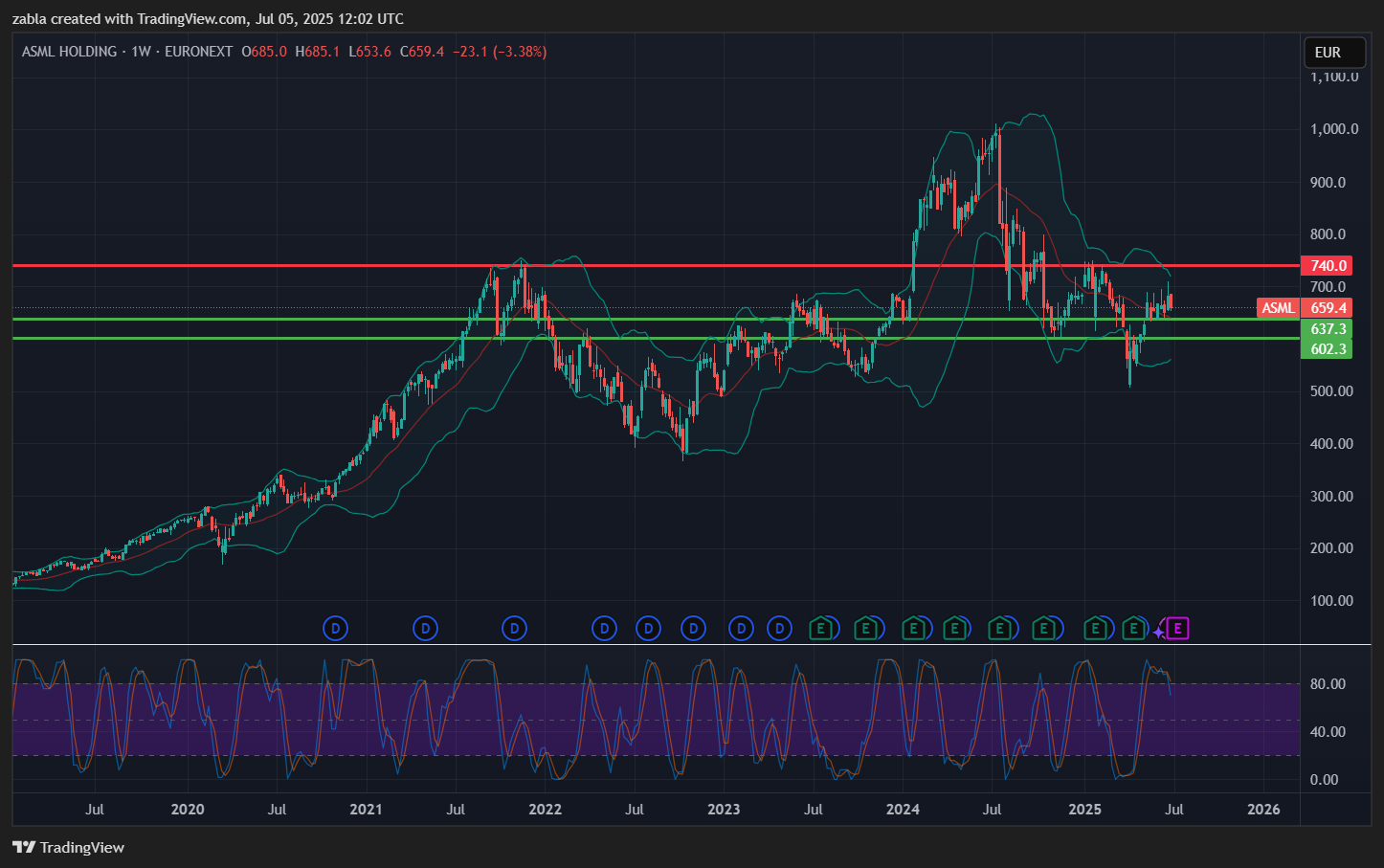
Task: Select the ASML 659.4 current price label
Action: pos(1304,307)
